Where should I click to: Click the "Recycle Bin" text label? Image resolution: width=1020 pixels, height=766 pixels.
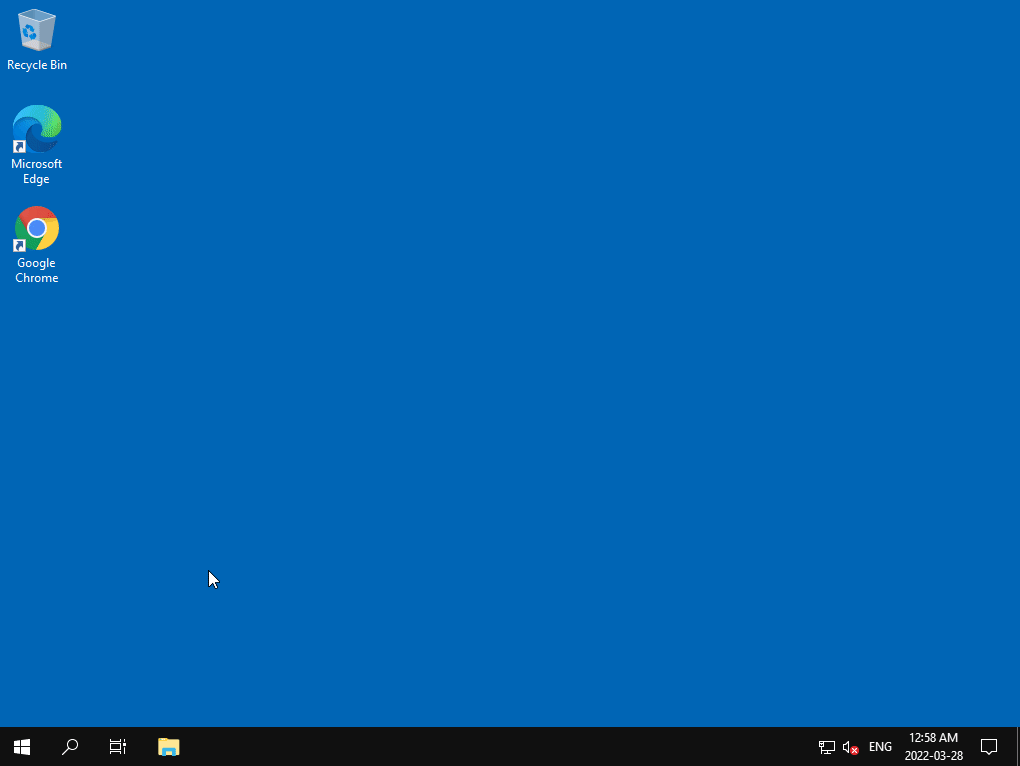pos(37,65)
